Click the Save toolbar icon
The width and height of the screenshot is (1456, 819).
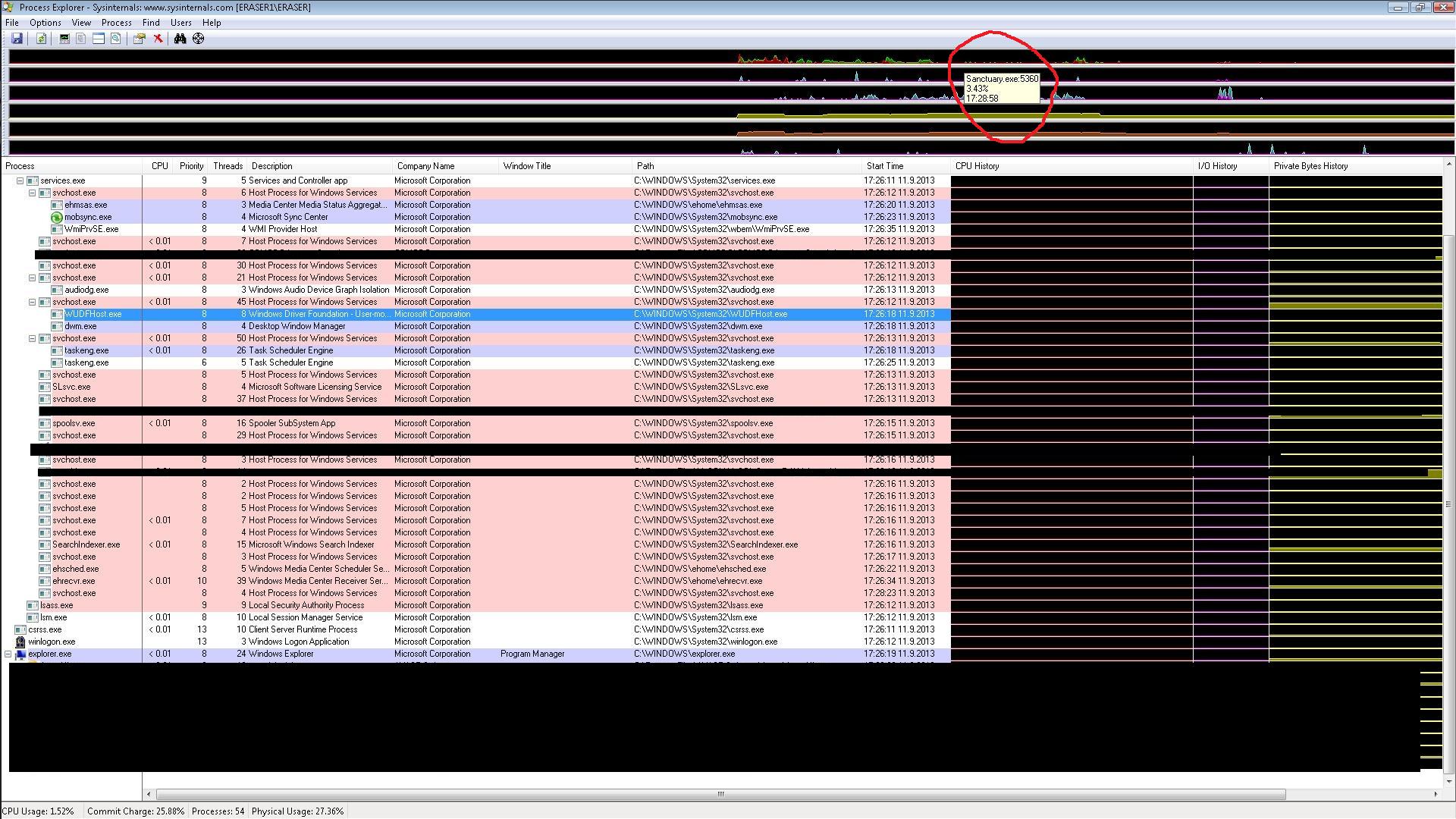click(17, 39)
